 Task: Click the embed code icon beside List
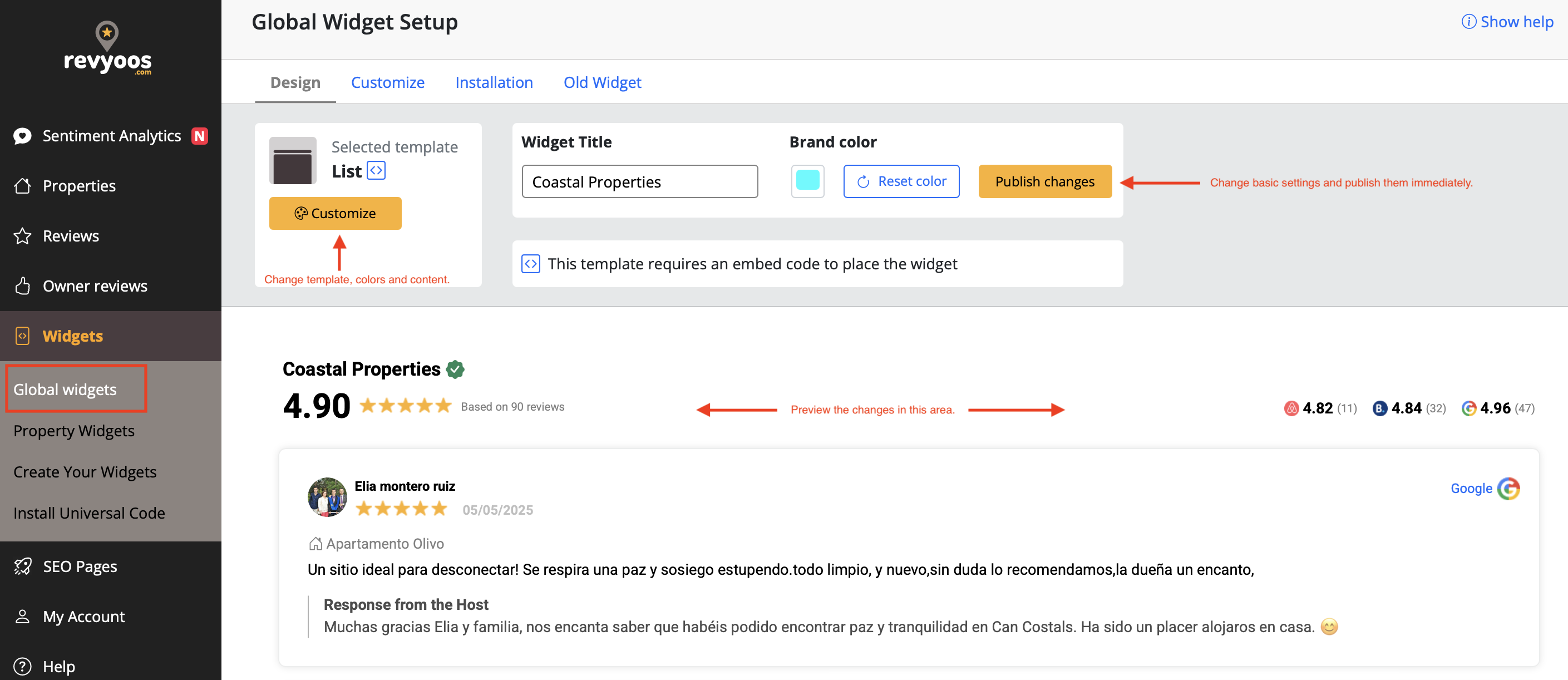[376, 170]
